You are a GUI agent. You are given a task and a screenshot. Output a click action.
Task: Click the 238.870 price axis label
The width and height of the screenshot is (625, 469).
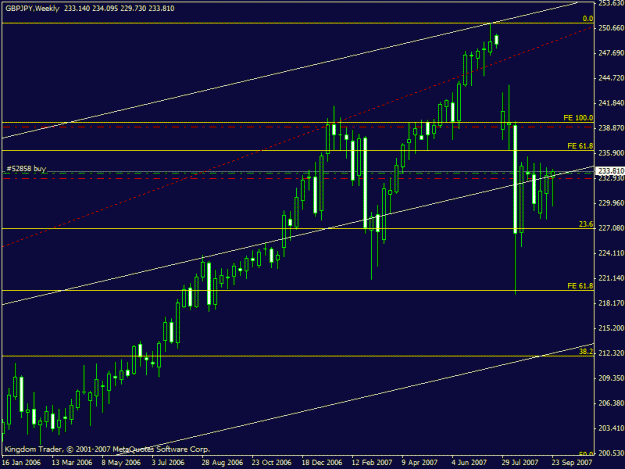(x=611, y=128)
